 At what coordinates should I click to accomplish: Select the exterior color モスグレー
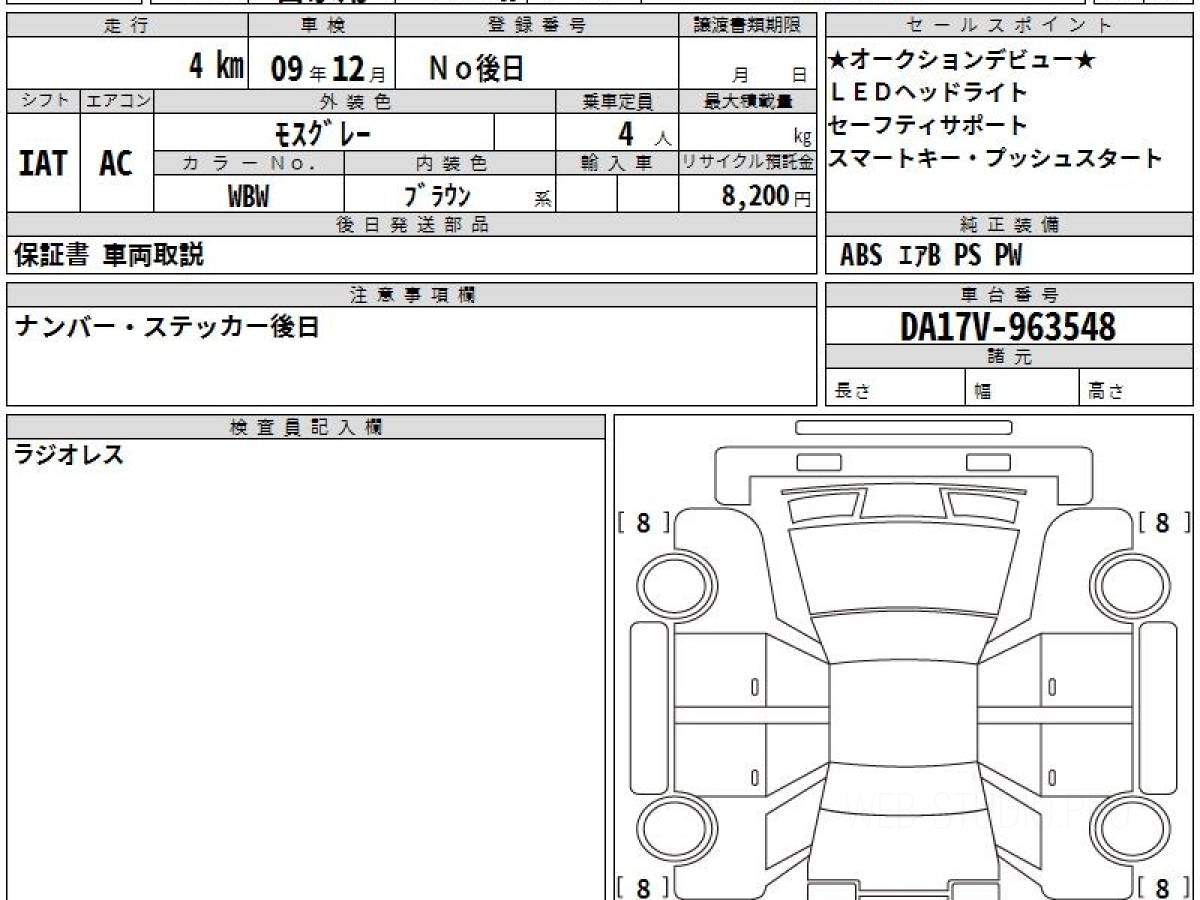[323, 132]
